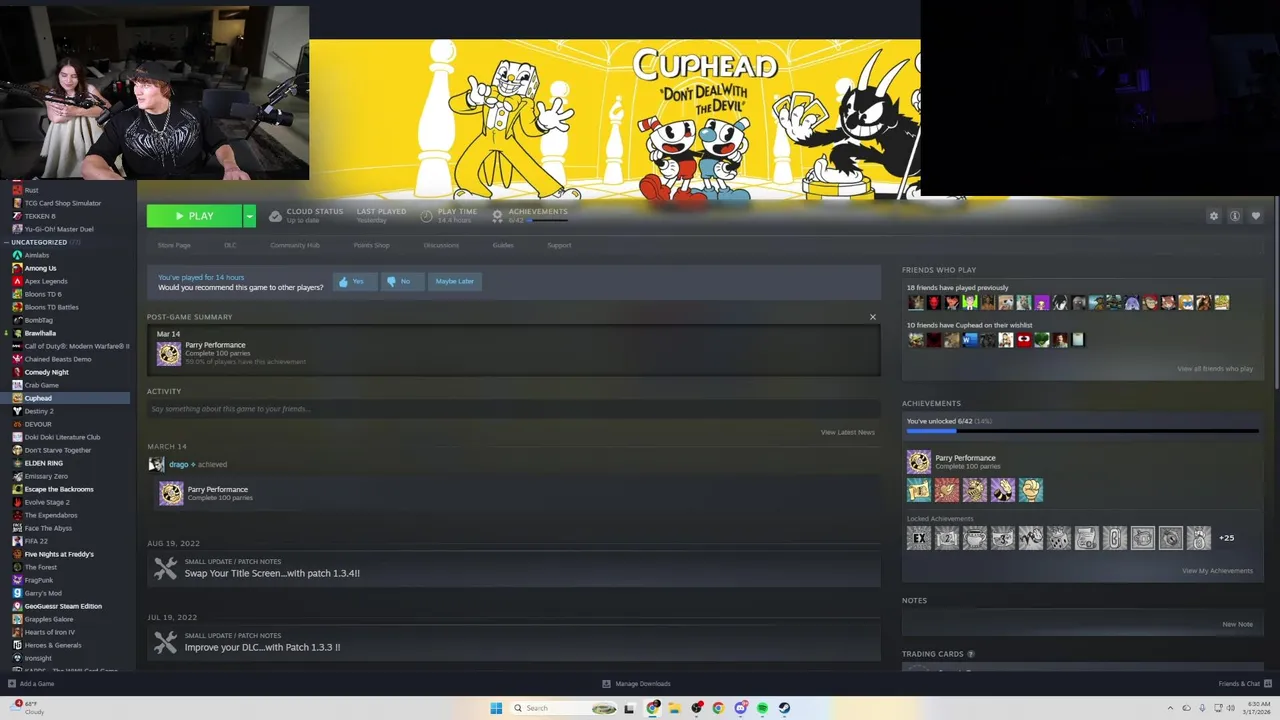Select Apex Legends in library list
This screenshot has width=1280, height=720.
pyautogui.click(x=46, y=281)
